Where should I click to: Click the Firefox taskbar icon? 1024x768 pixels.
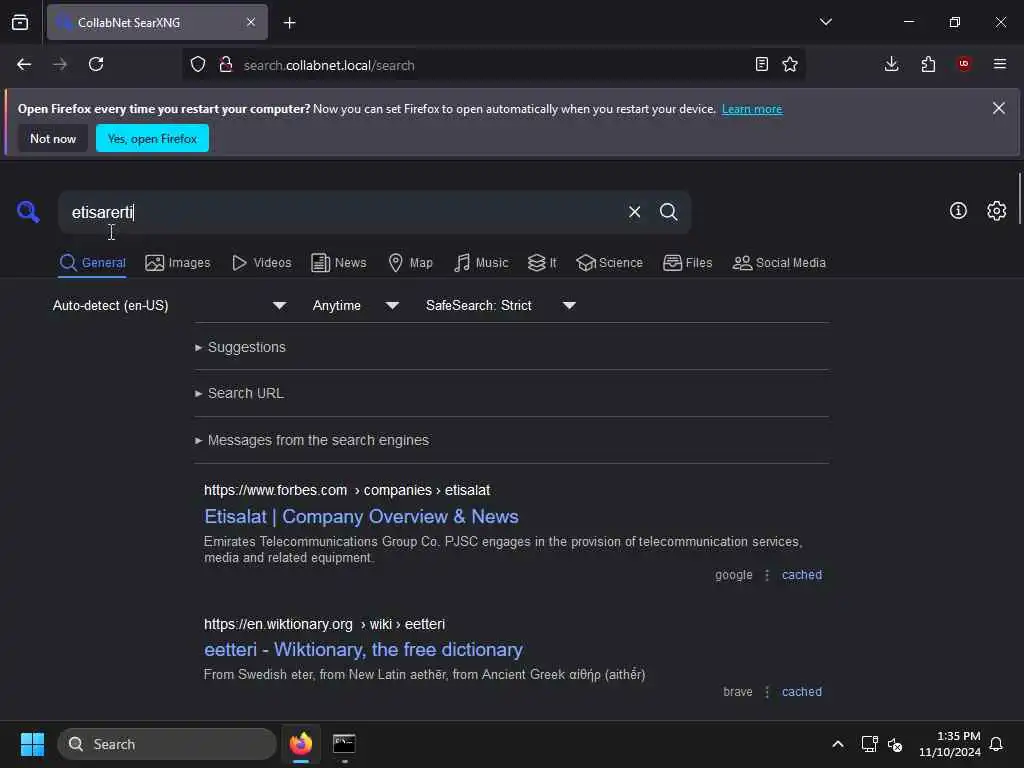(x=301, y=744)
